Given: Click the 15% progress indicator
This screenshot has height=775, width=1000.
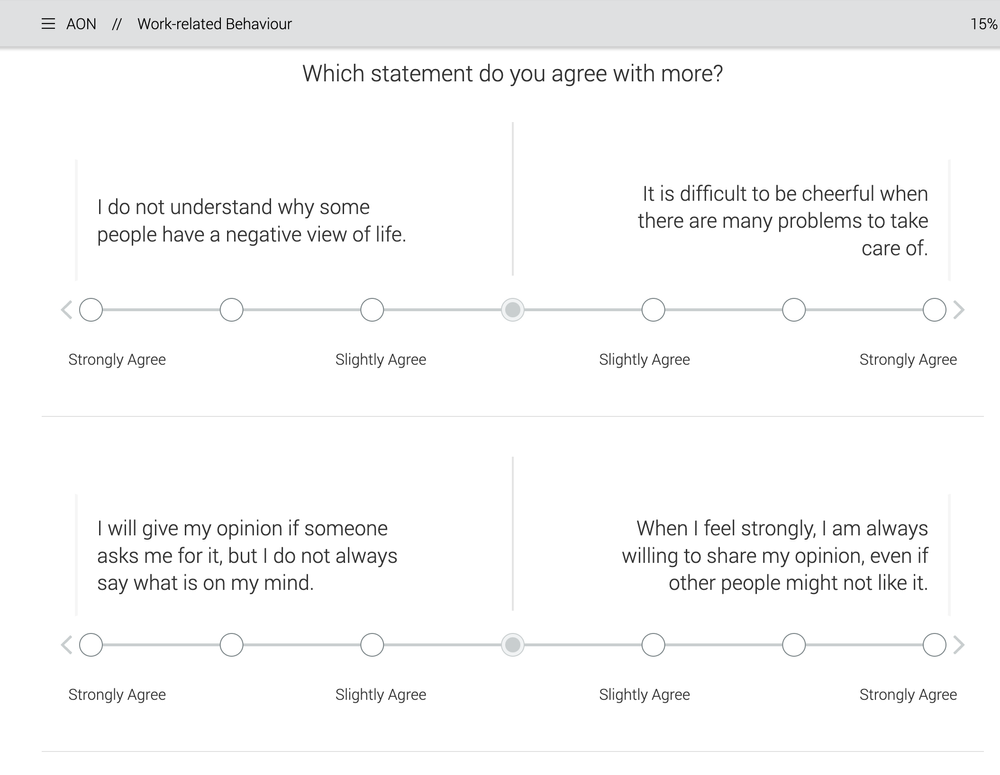Looking at the screenshot, I should point(983,24).
